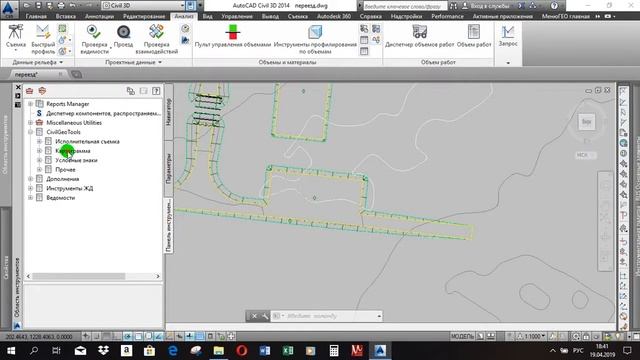Open the new drawing tab icon
640x360 pixels.
76,74
